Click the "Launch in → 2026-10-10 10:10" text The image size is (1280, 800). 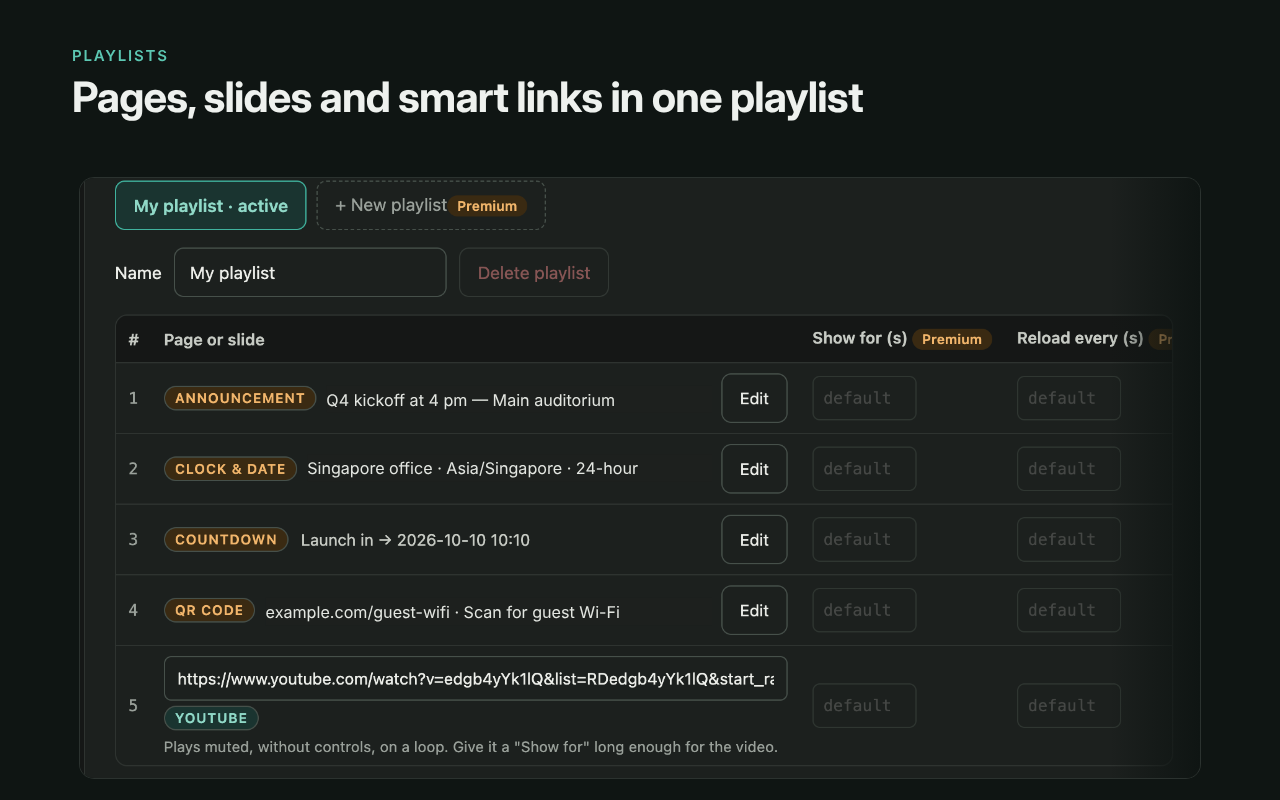[415, 540]
